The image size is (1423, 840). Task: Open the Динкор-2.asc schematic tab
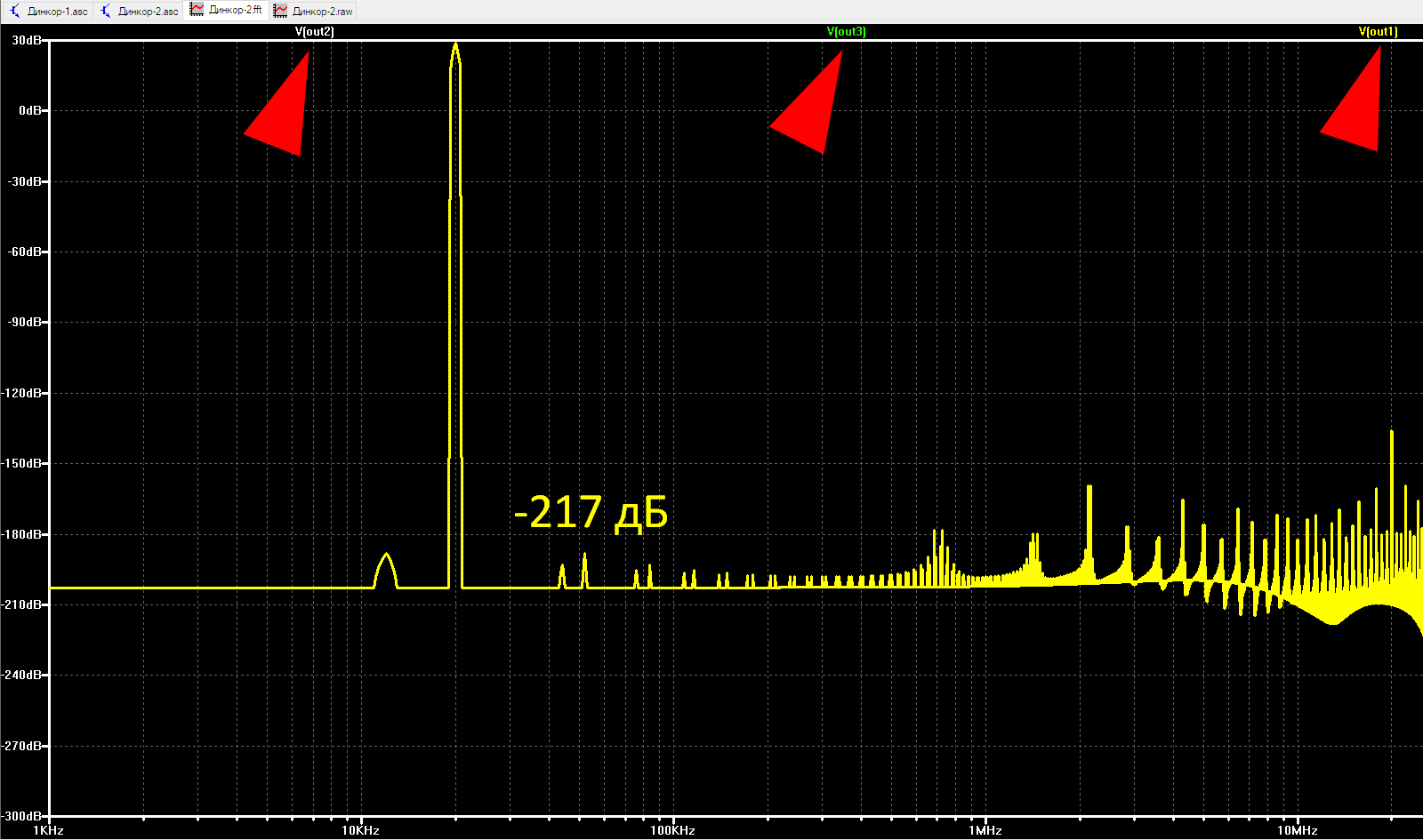(139, 12)
